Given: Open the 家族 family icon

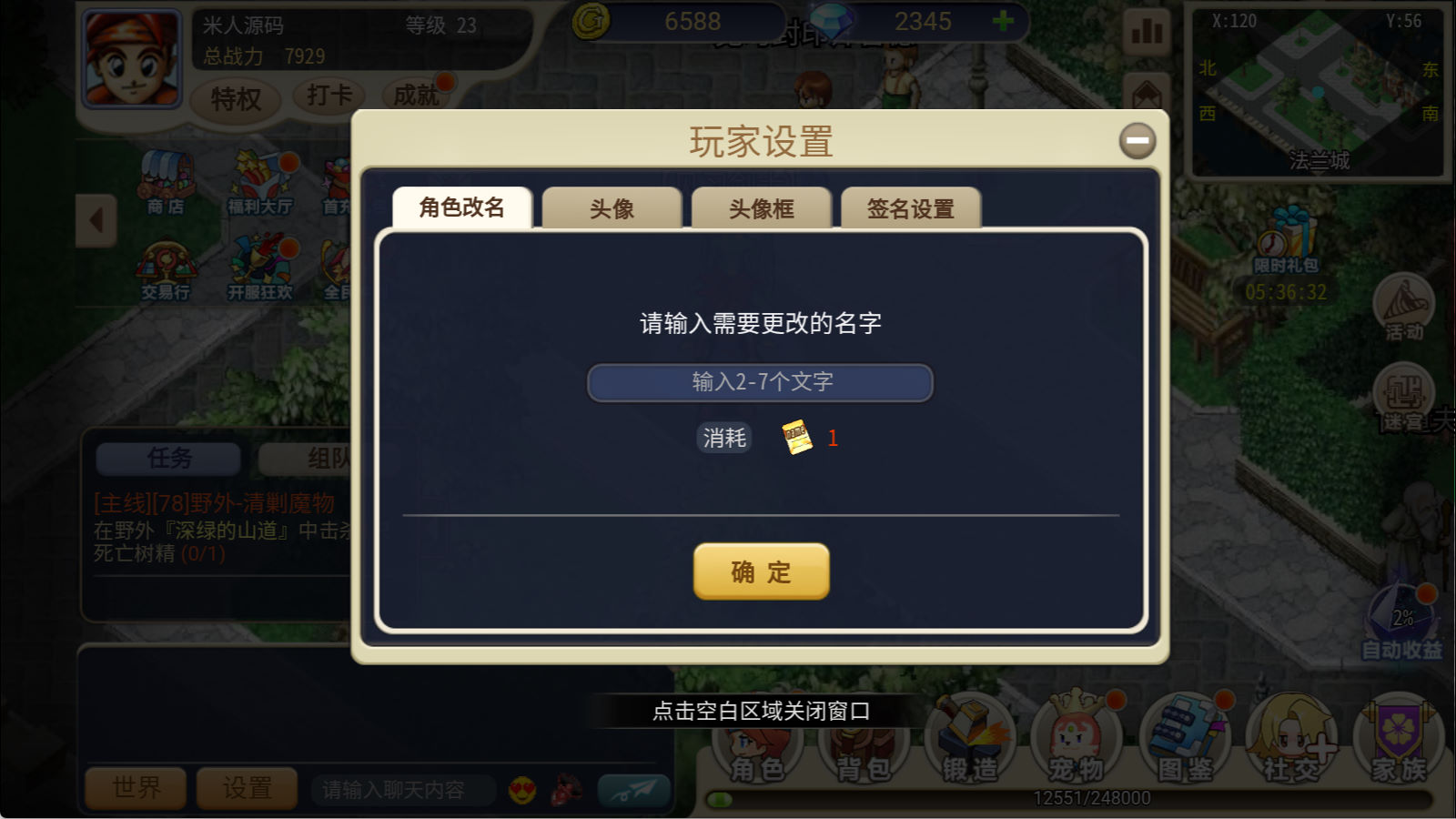Looking at the screenshot, I should 1400,739.
